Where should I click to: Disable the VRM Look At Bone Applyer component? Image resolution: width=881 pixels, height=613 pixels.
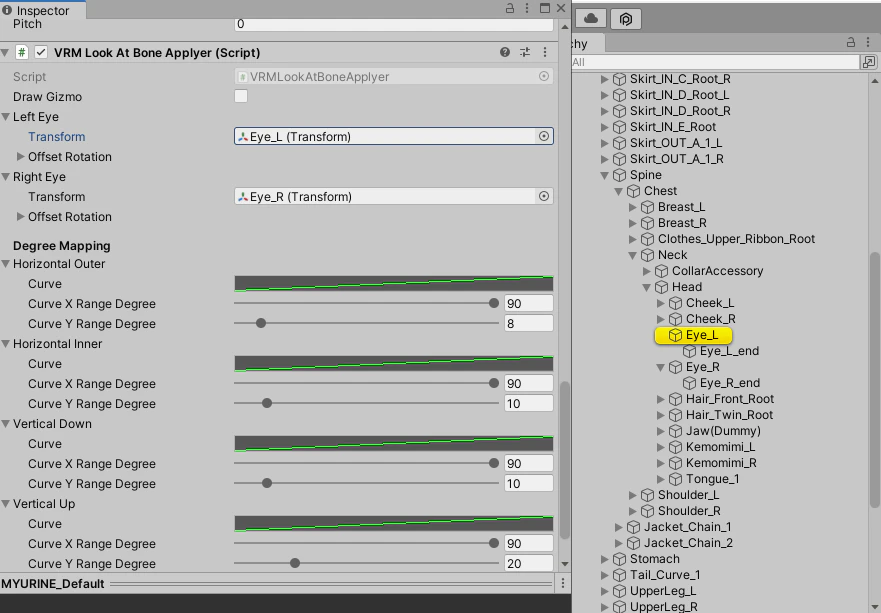40,52
